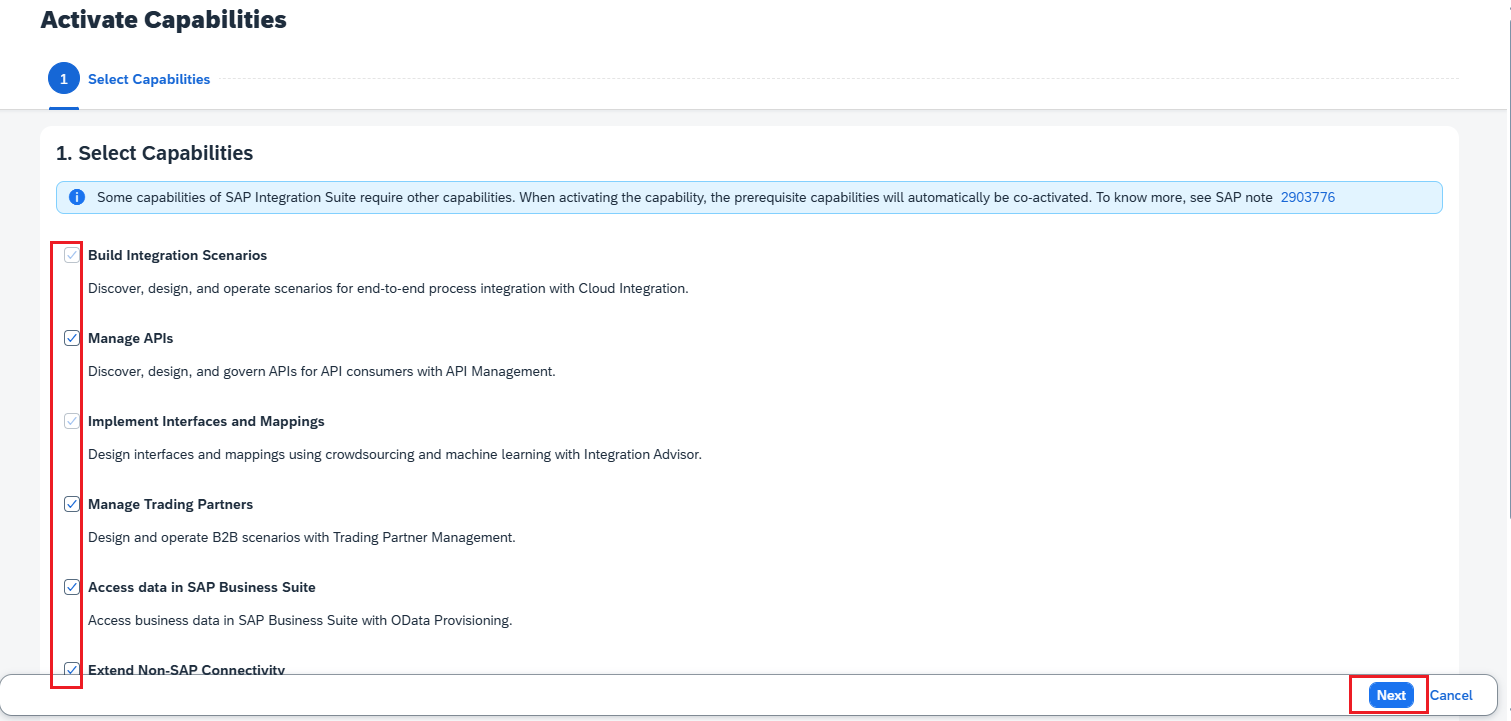Uncheck Access data in SAP Business Suite
Viewport: 1511px width, 721px height.
pyautogui.click(x=71, y=587)
